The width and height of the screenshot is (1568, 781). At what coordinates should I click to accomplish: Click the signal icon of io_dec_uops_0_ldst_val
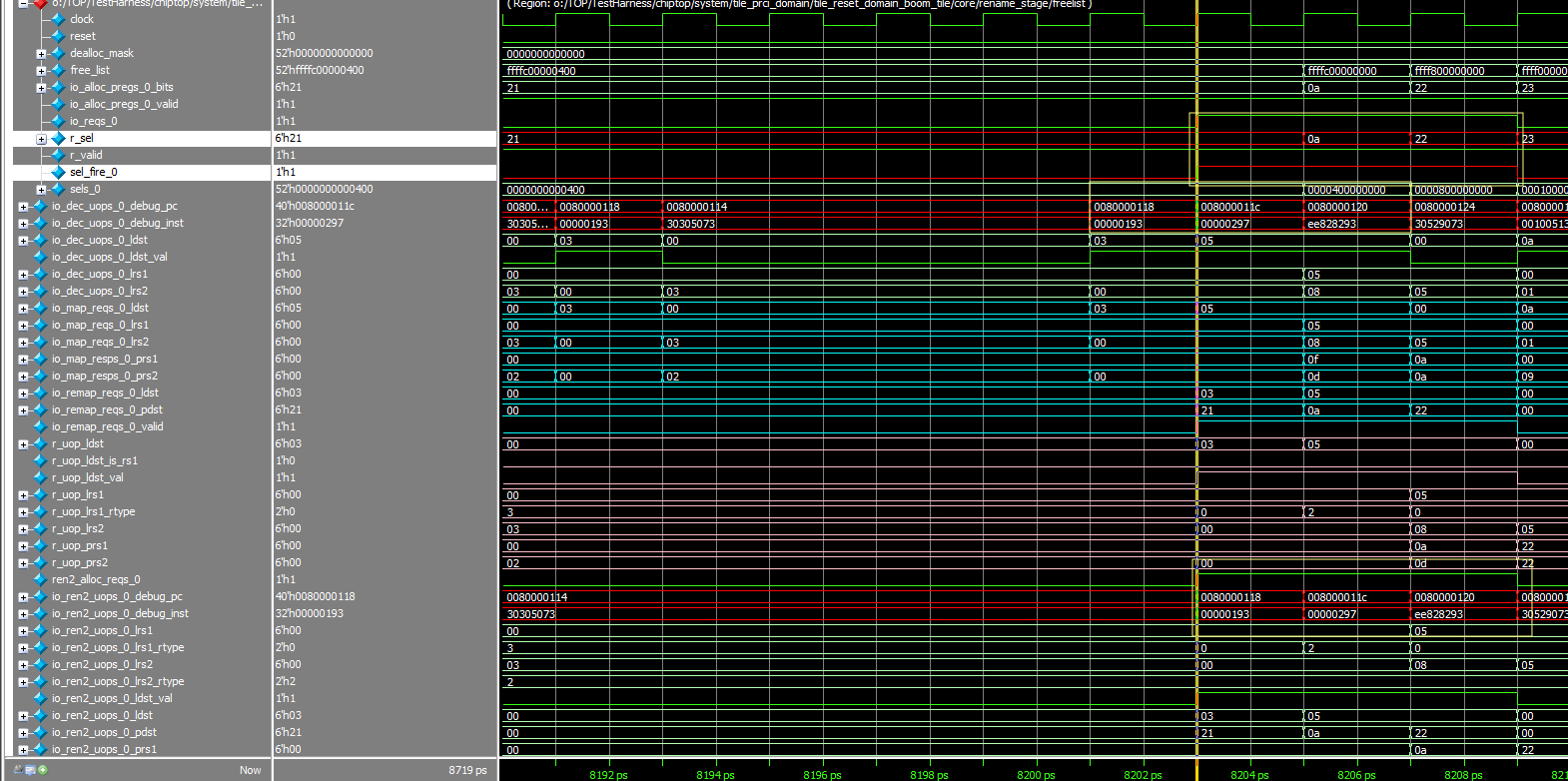pos(40,257)
